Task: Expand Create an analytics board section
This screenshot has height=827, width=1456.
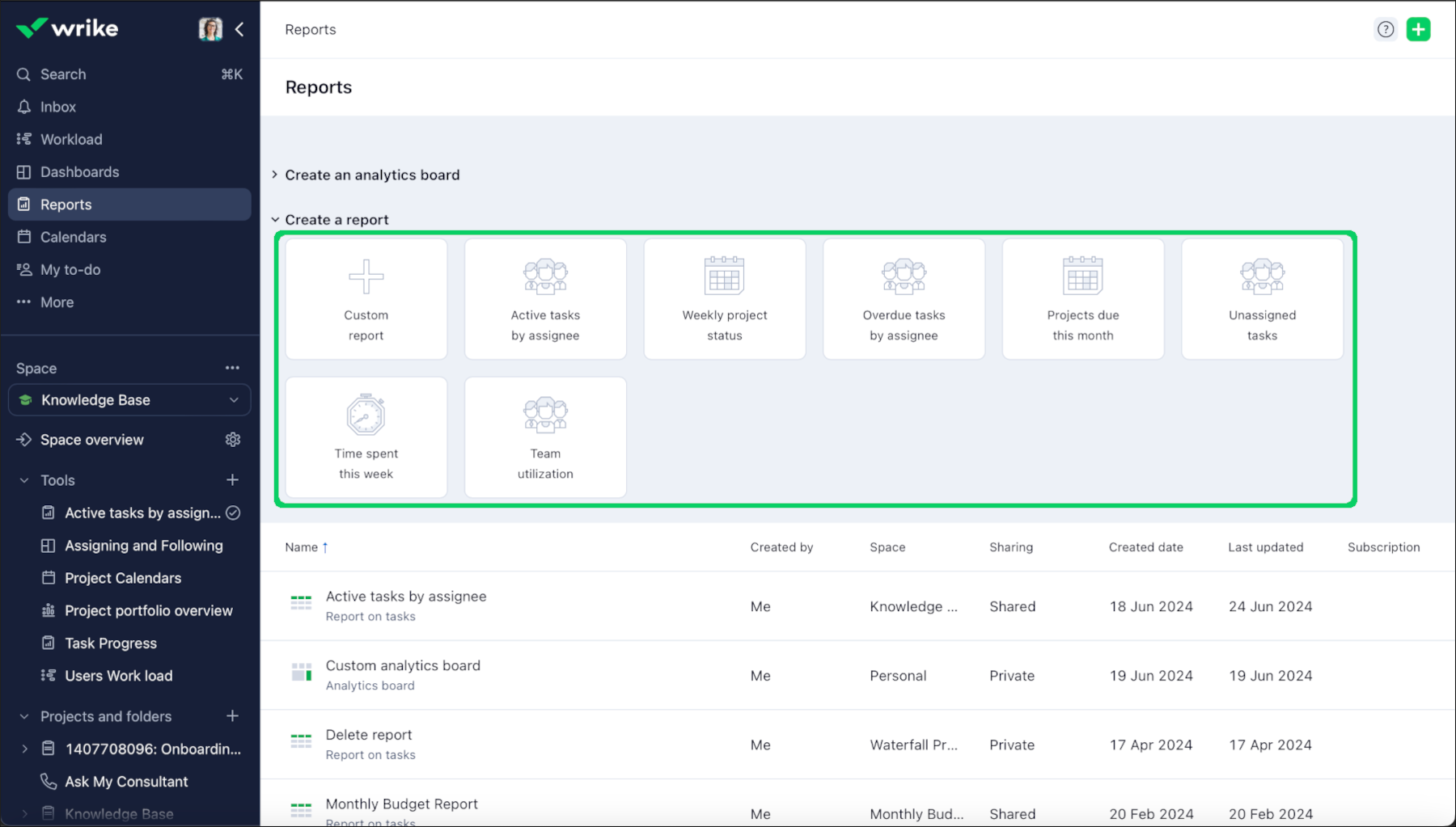Action: click(275, 175)
